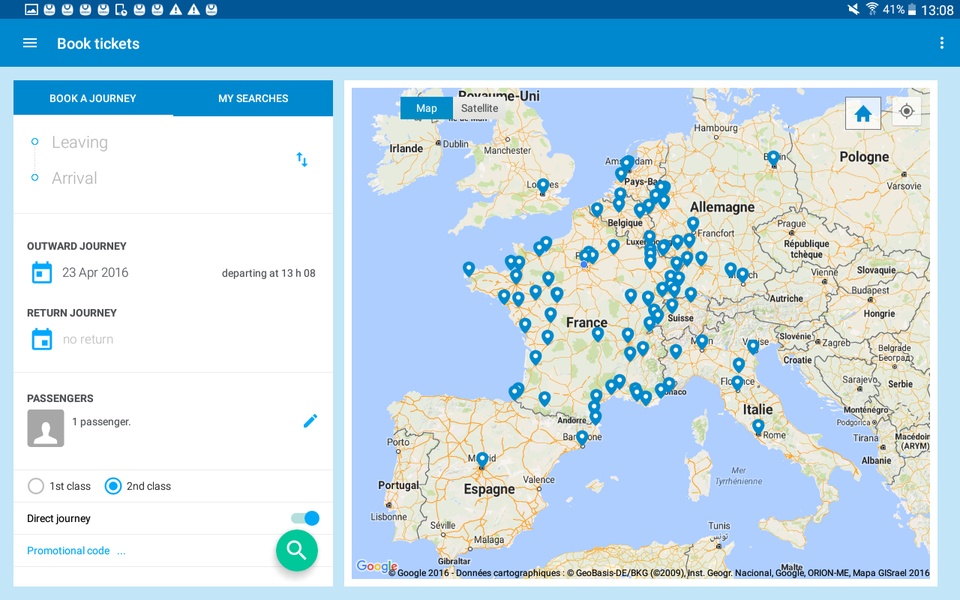The image size is (960, 600).
Task: Click the Italie label on map
Action: point(757,409)
